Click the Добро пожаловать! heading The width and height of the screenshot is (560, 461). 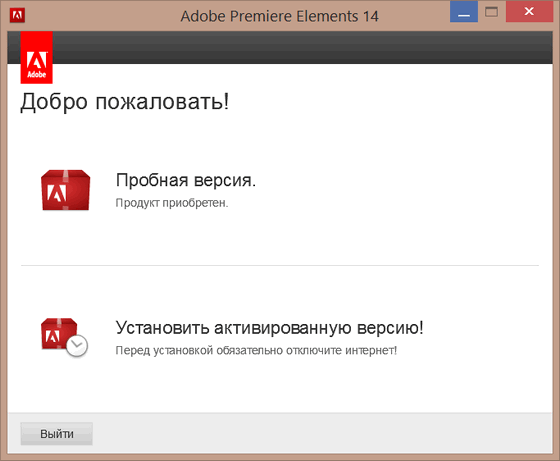pyautogui.click(x=125, y=102)
